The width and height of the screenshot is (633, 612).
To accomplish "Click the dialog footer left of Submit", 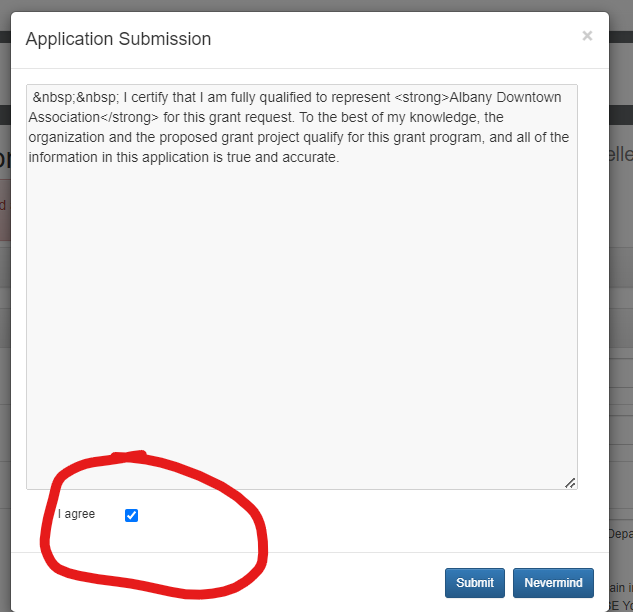I will click(x=250, y=582).
